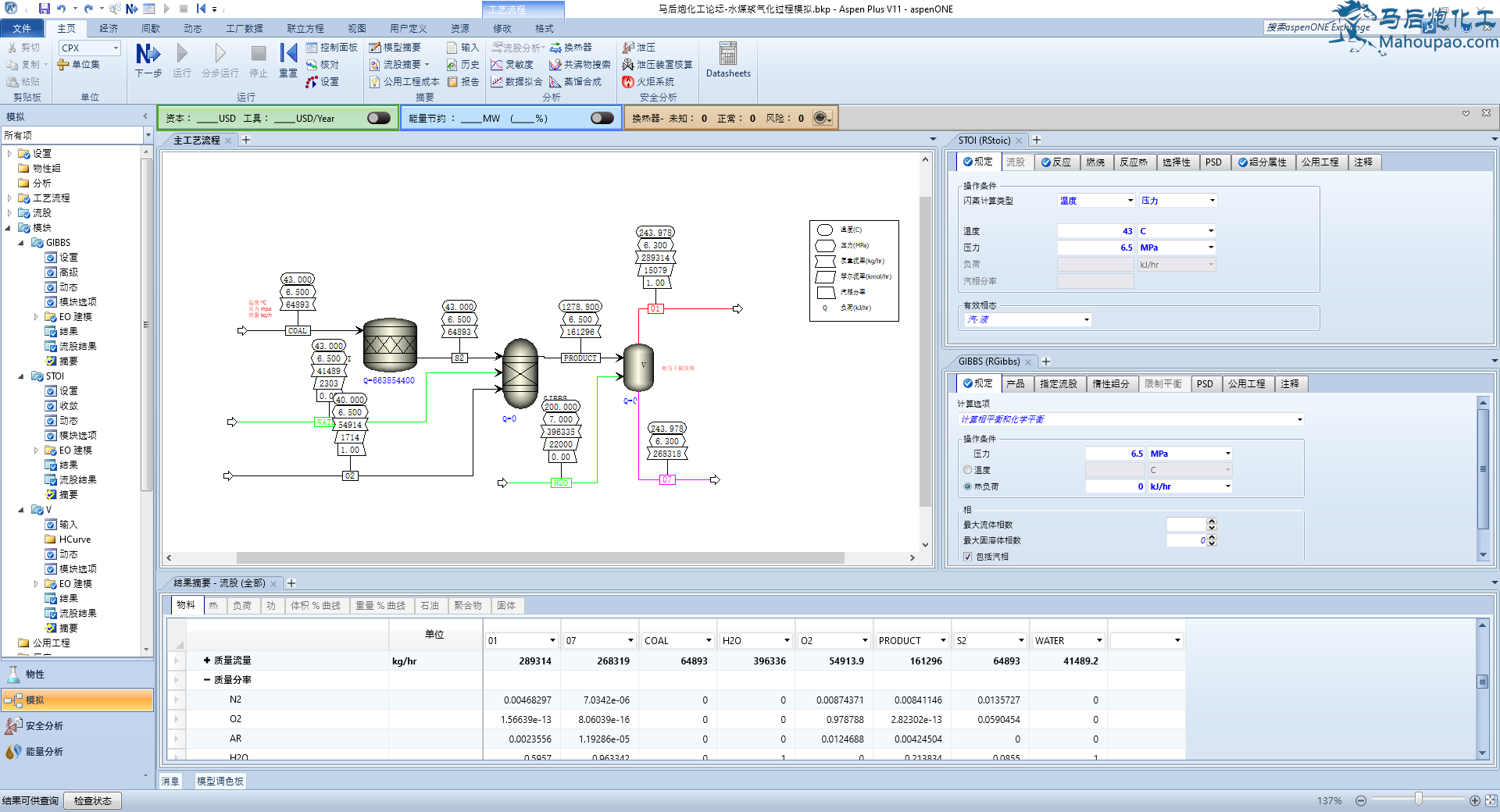
Task: Open Heat Exchanger (换热器) analysis
Action: click(x=571, y=48)
